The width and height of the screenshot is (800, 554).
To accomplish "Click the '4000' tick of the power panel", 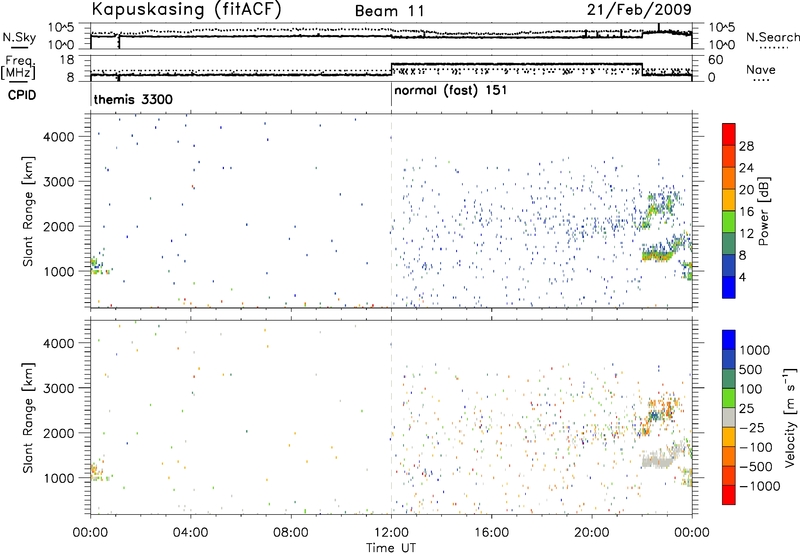I will coord(59,137).
